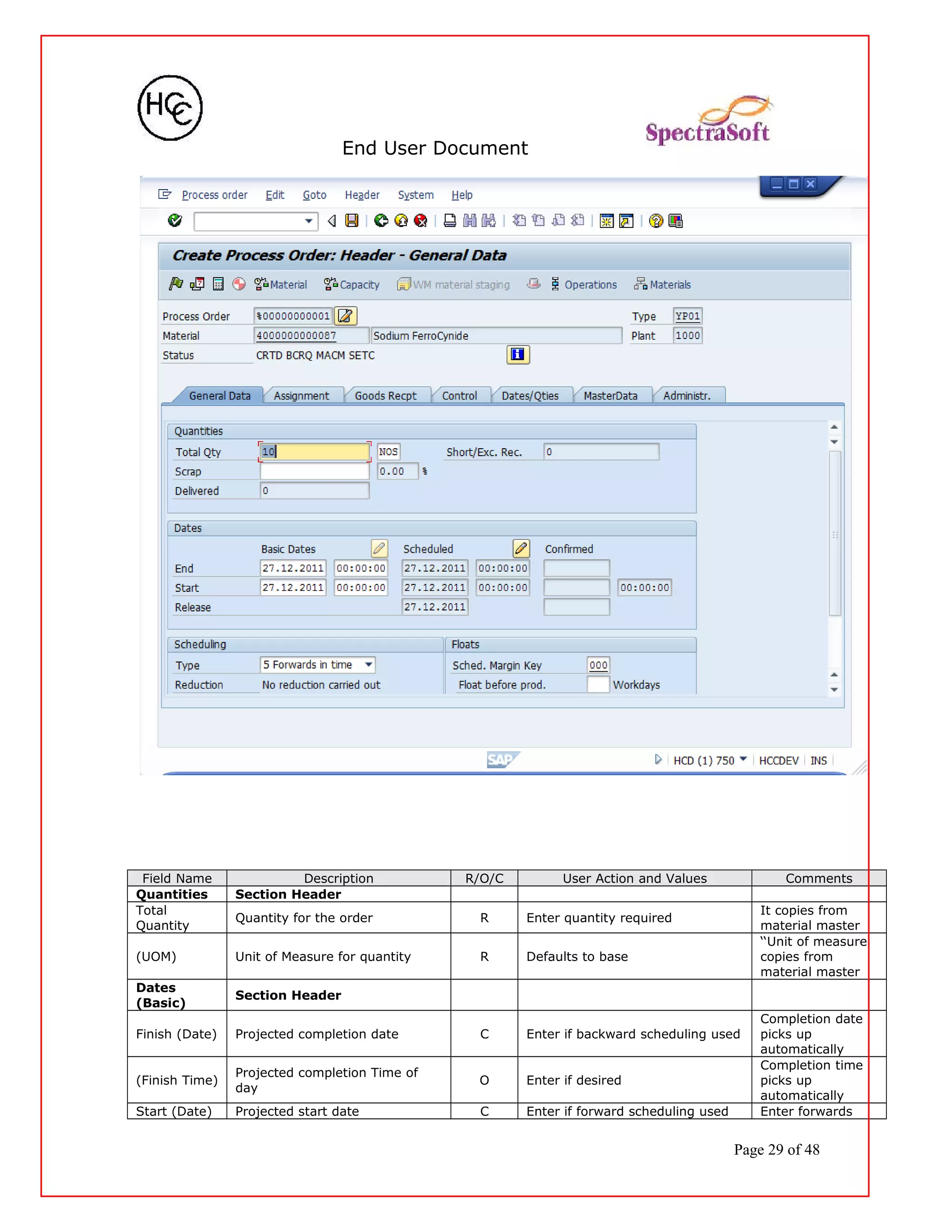Click the scrollbar down arrow at bottom
This screenshot has height=1232, width=952.
pyautogui.click(x=834, y=690)
